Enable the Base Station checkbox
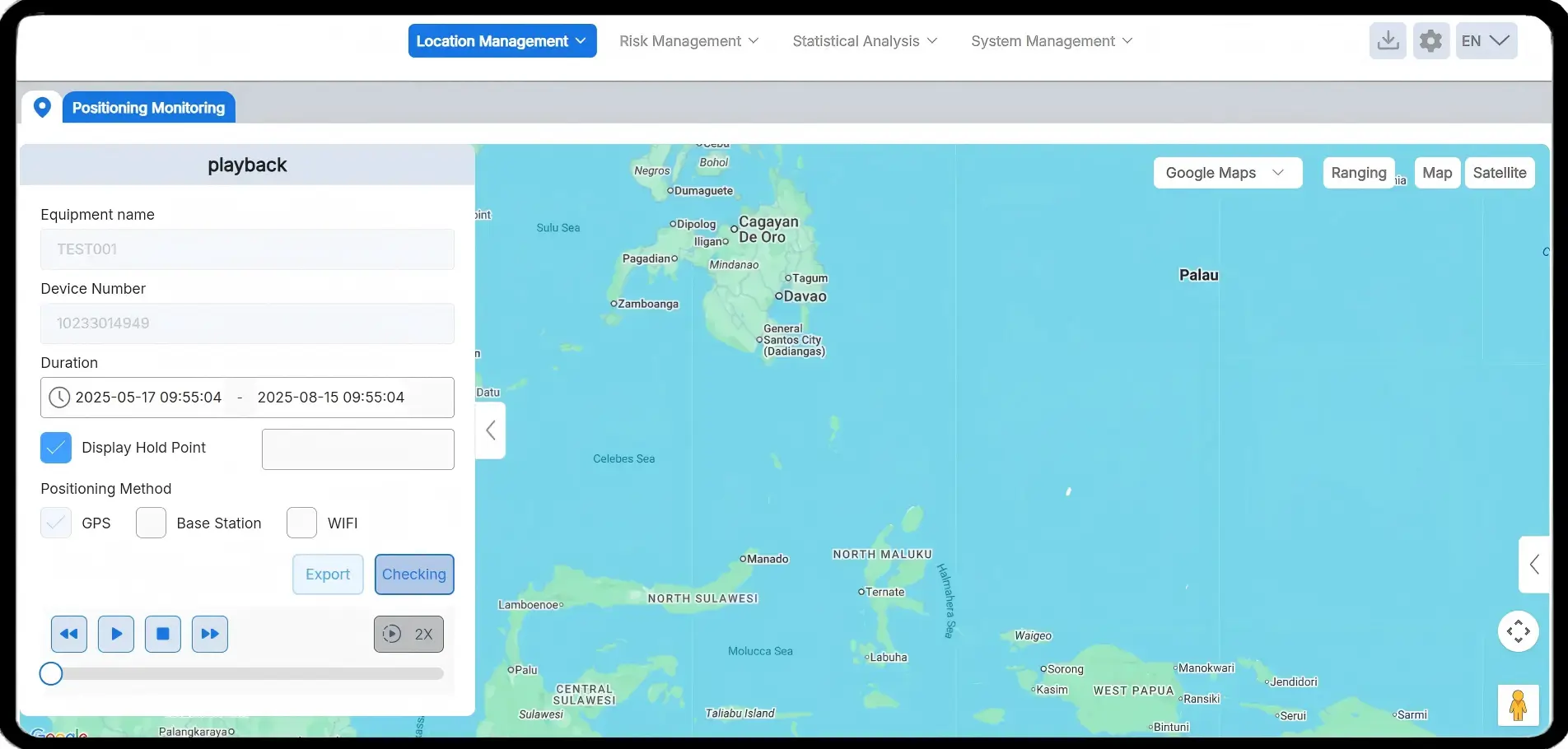Image resolution: width=1568 pixels, height=749 pixels. (152, 523)
